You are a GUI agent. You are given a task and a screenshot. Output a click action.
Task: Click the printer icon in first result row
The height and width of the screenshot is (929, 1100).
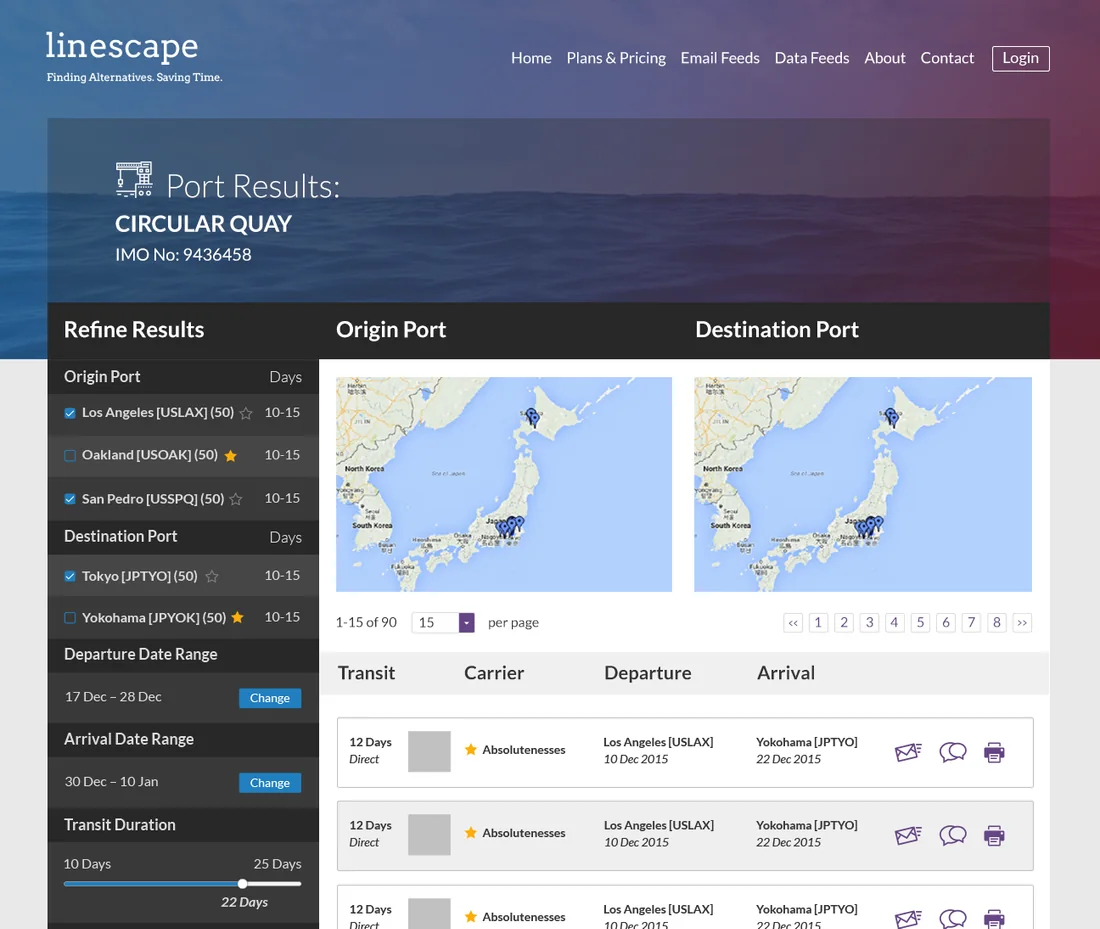(994, 752)
